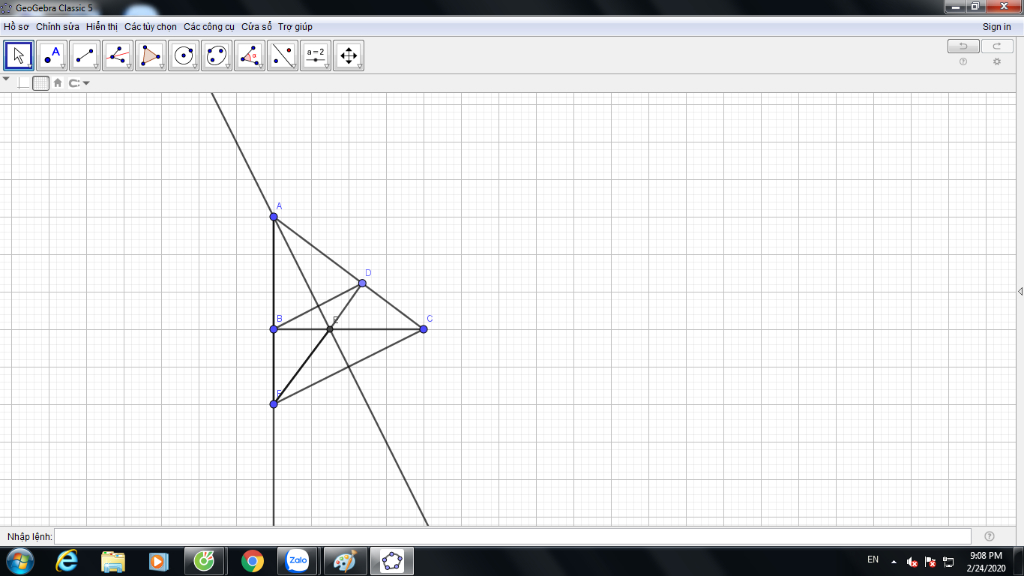The image size is (1024, 576).
Task: Open Google Chrome from taskbar
Action: pyautogui.click(x=252, y=561)
